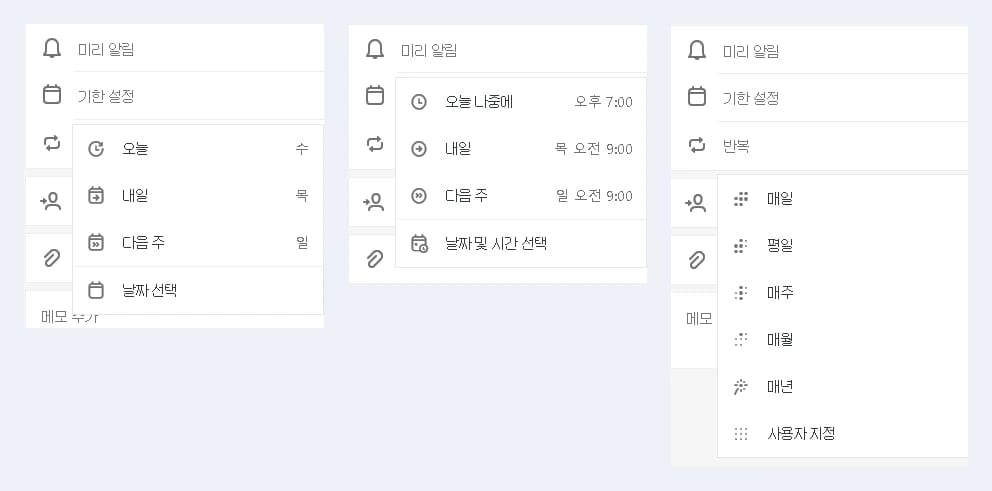Click the bell icon above the 날짜 선택 menu

52,48
